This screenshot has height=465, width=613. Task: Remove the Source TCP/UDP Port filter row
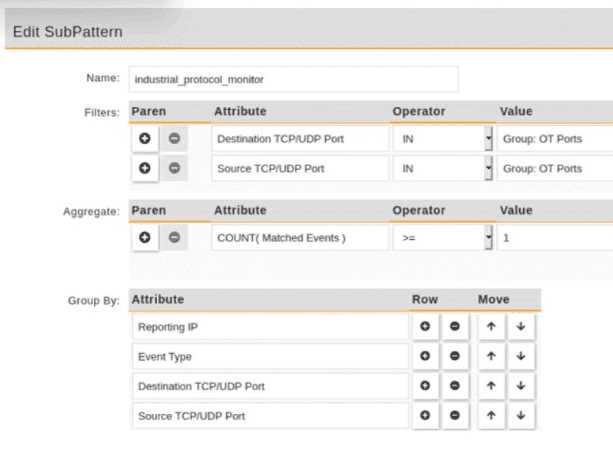tap(174, 168)
